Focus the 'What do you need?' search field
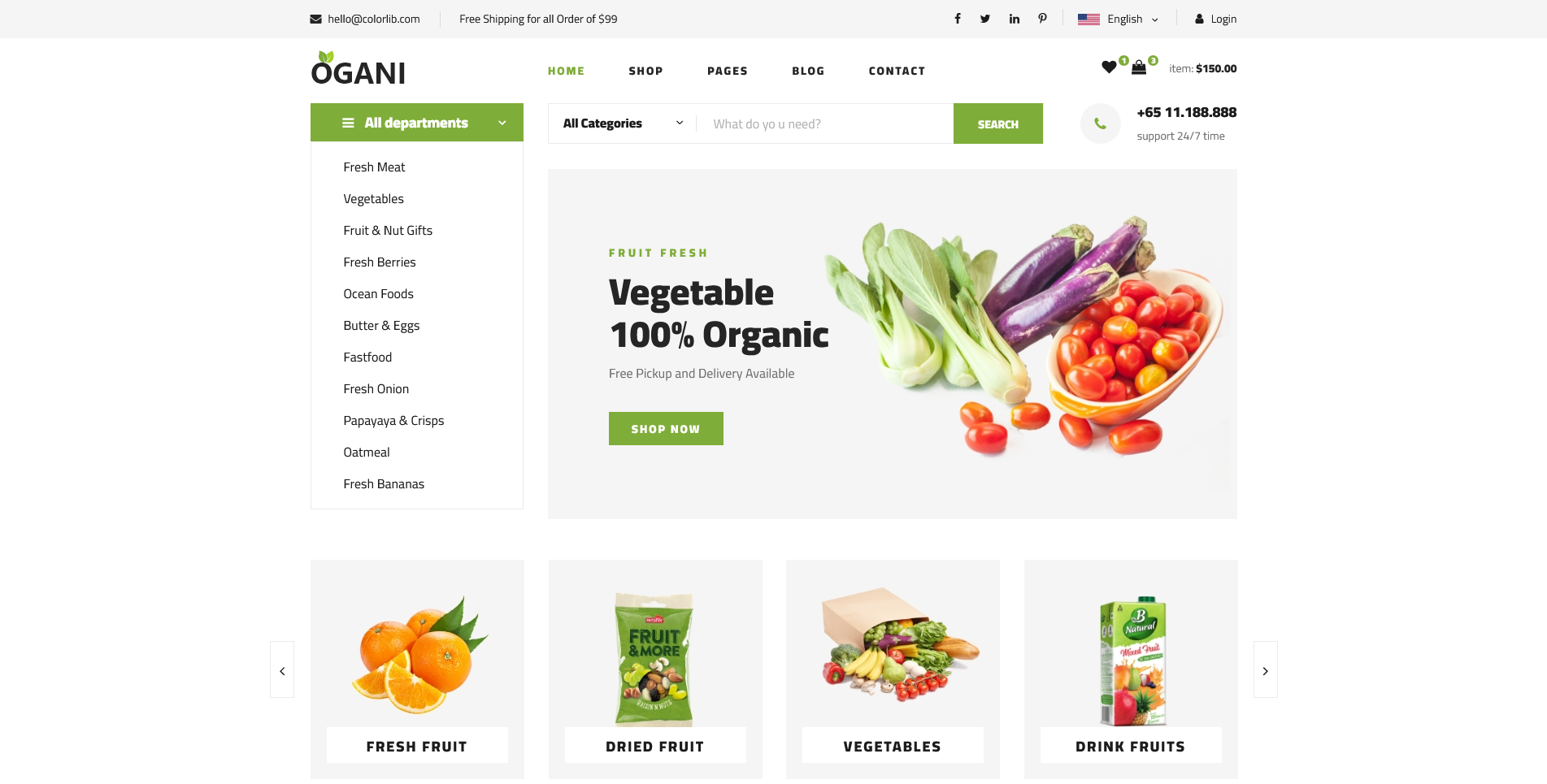The image size is (1547, 784). point(825,123)
